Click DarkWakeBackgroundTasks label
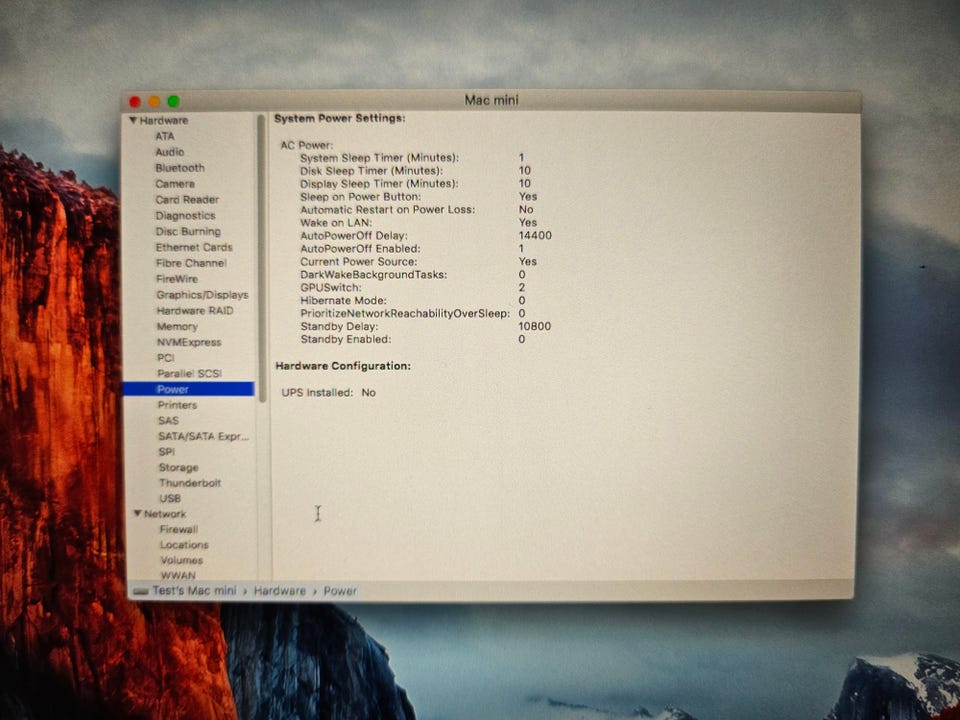 374,275
